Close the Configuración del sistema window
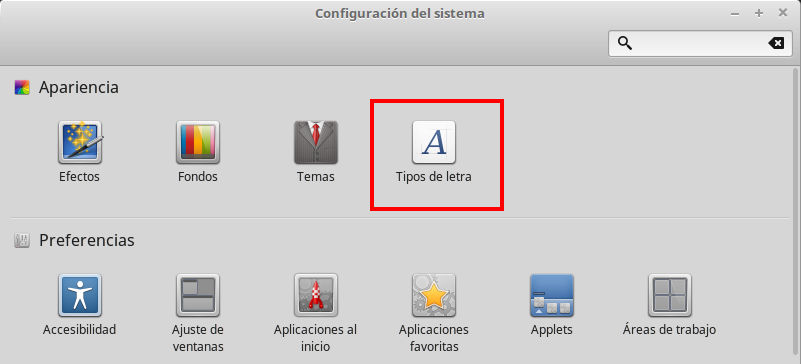 coord(783,13)
